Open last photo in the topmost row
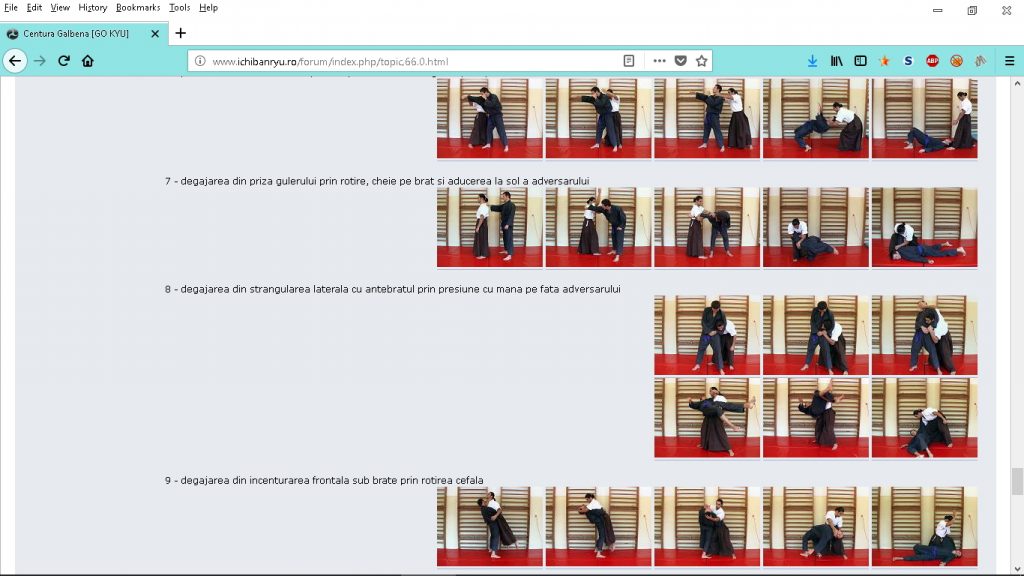The height and width of the screenshot is (576, 1024). click(925, 118)
